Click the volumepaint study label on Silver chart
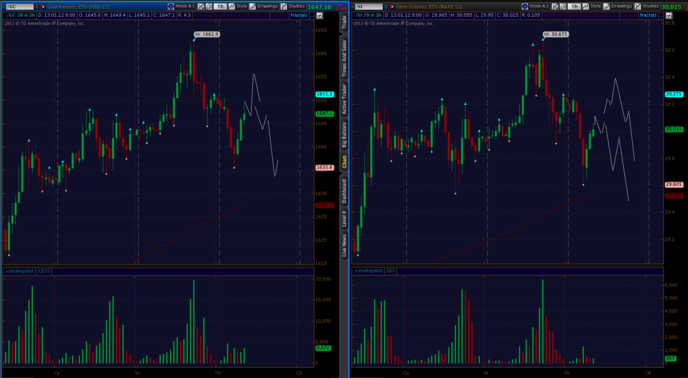This screenshot has height=378, width=688. (368, 271)
